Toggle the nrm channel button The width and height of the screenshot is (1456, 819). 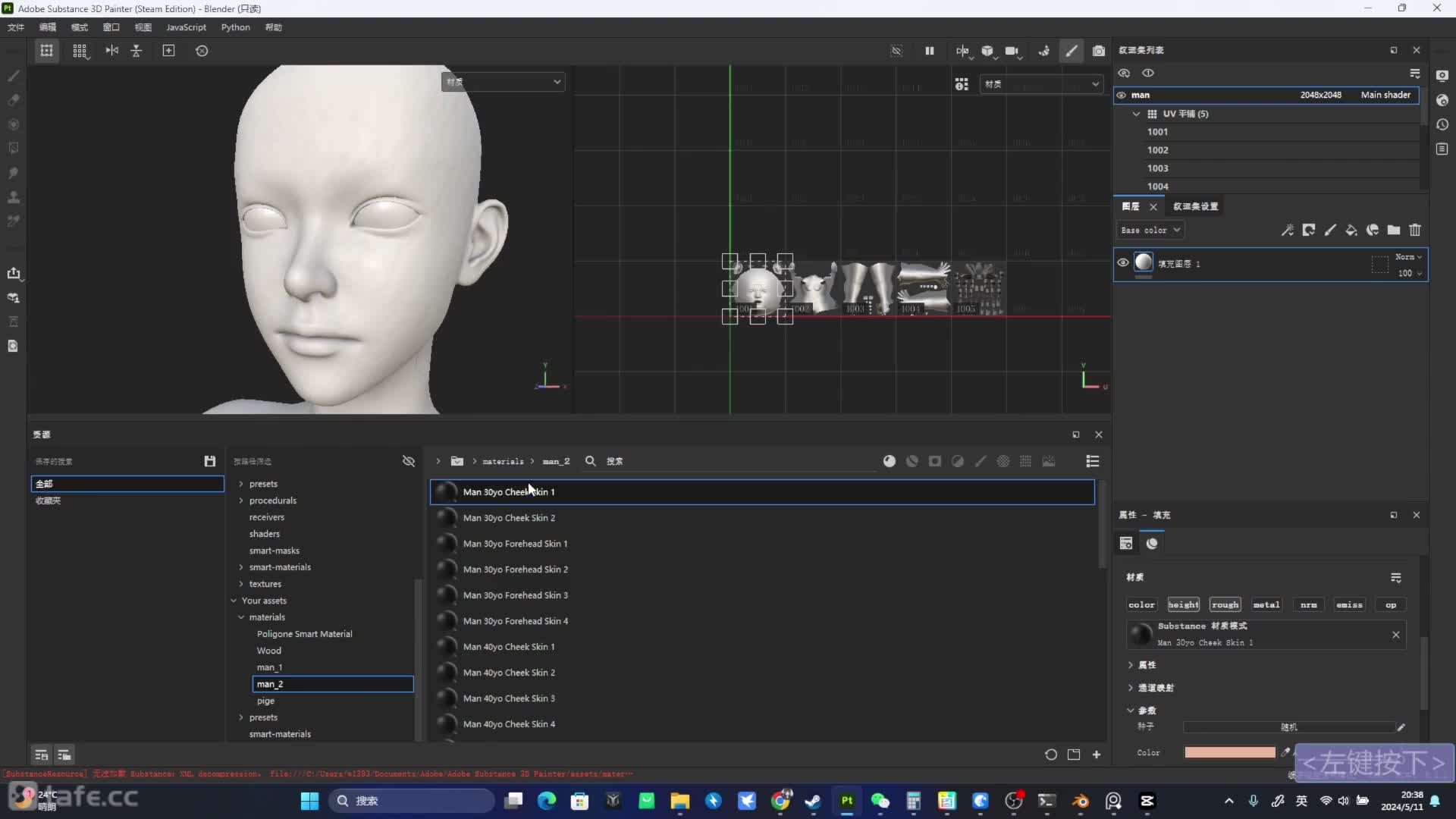(x=1308, y=604)
